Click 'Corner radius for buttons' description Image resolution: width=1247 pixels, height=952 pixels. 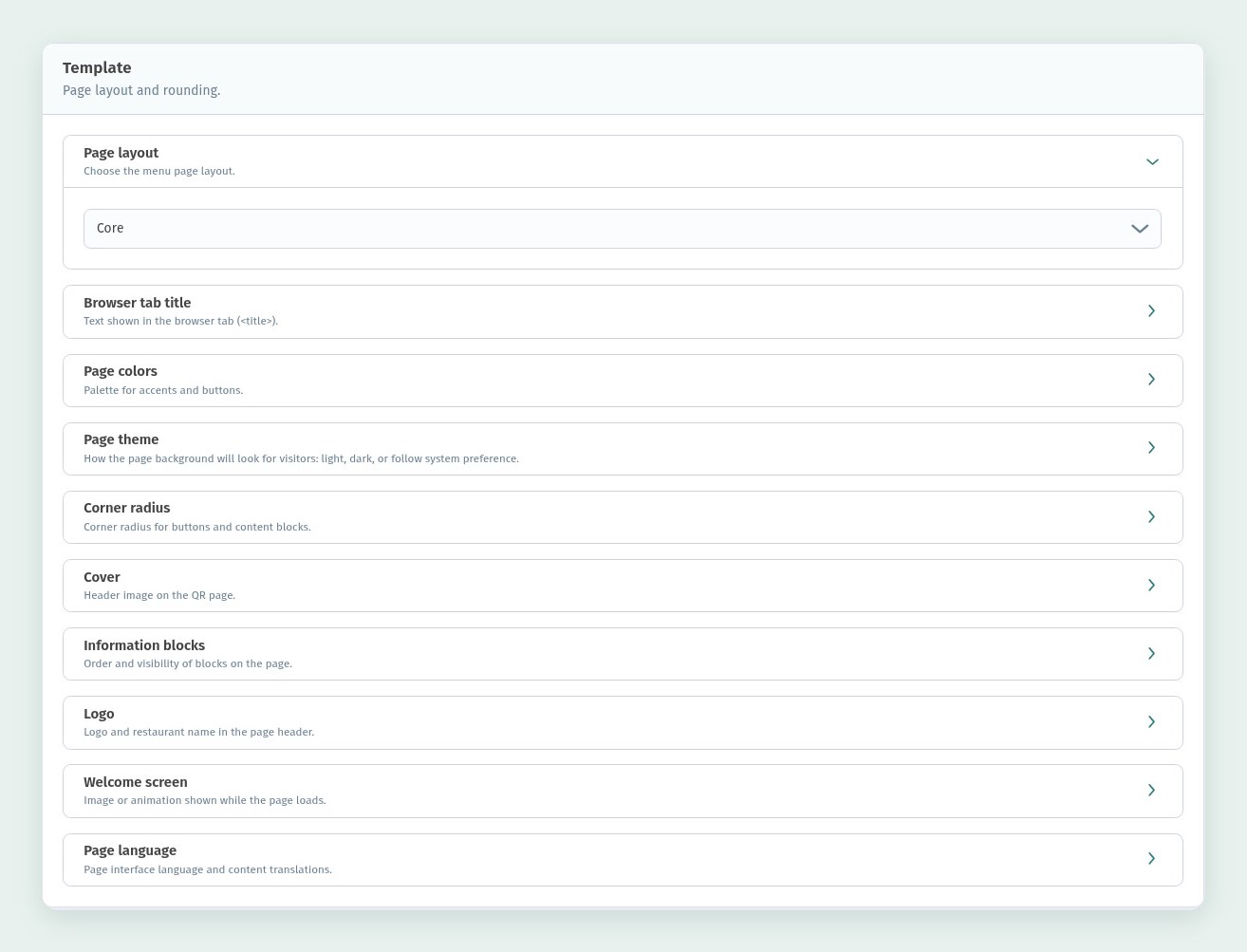pyautogui.click(x=197, y=527)
